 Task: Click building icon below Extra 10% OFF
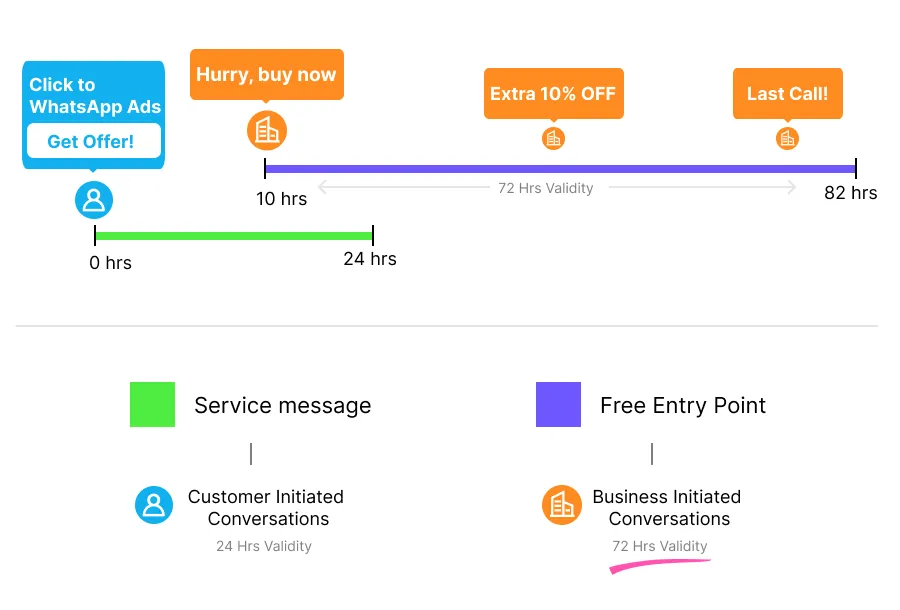coord(553,139)
